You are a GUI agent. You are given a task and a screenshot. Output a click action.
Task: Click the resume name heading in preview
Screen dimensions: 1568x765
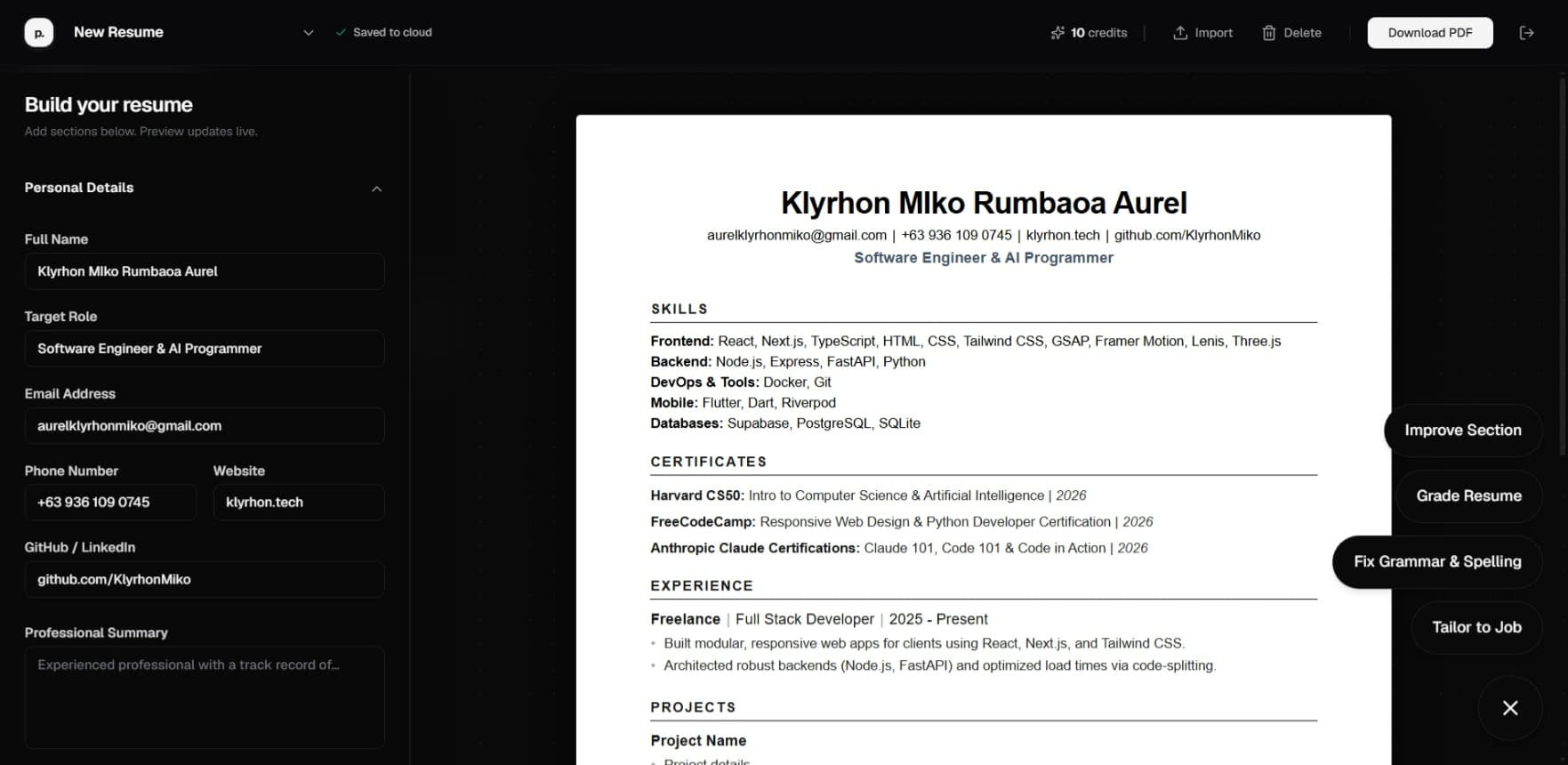point(984,203)
